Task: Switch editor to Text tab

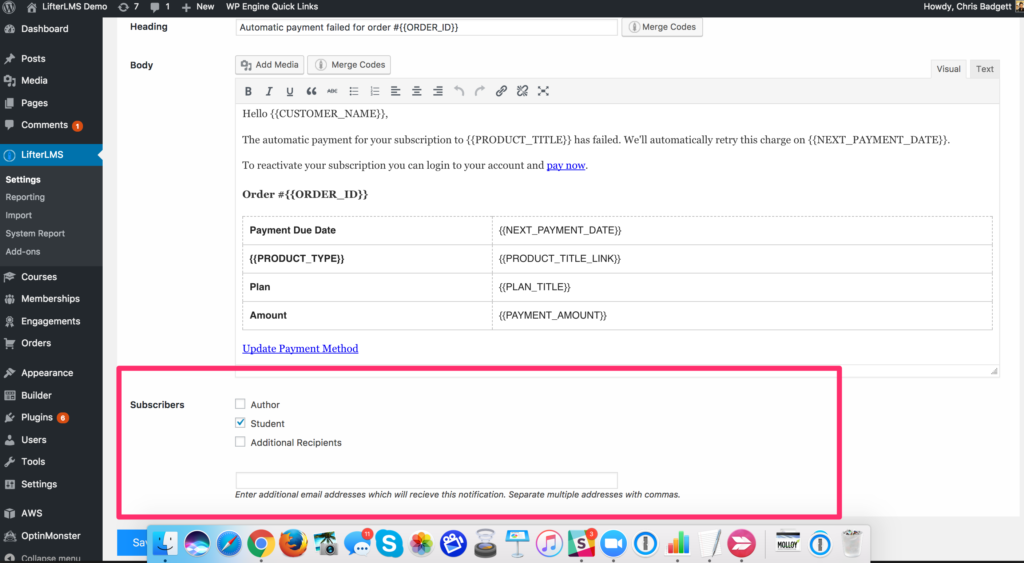Action: [x=985, y=69]
